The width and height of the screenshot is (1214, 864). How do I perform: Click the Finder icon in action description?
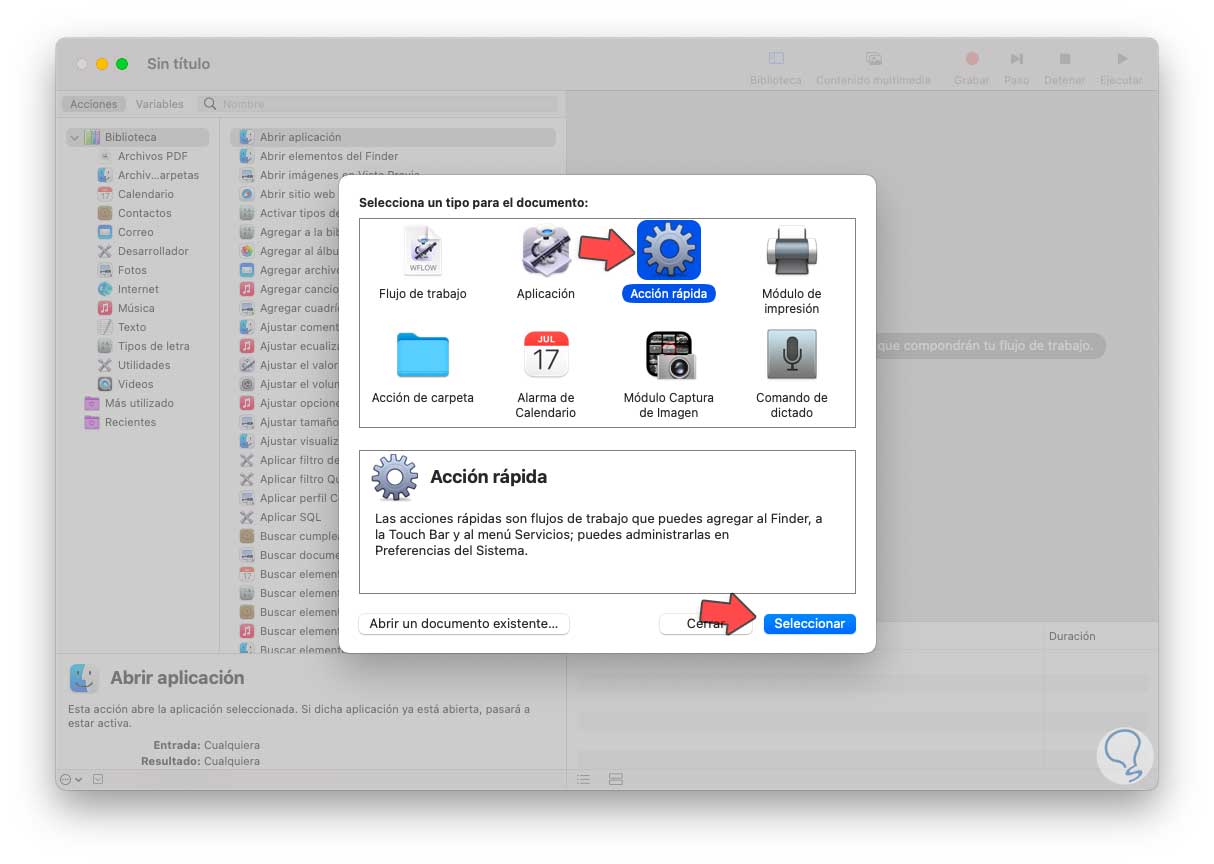[x=84, y=678]
